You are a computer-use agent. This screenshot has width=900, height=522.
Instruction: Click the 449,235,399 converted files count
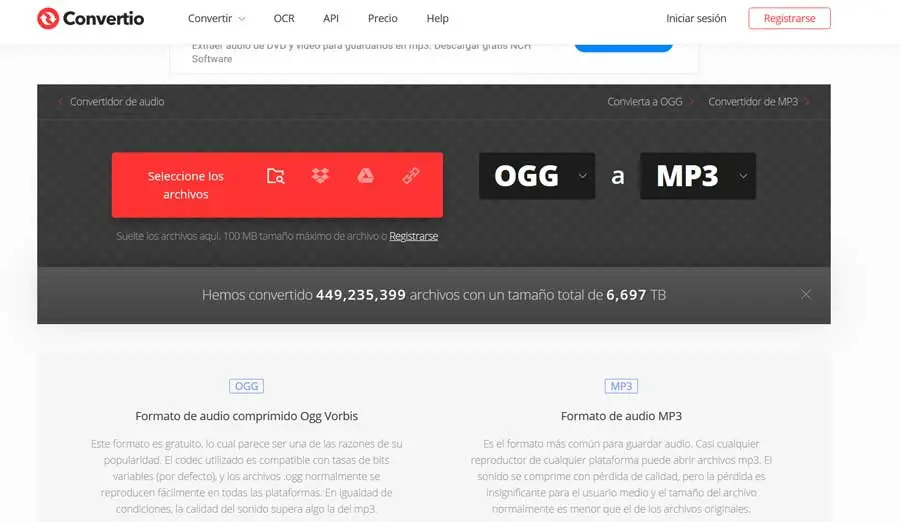[x=360, y=295]
